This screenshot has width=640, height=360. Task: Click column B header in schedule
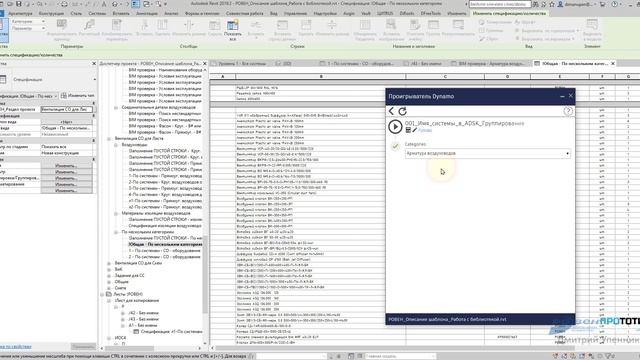321,76
